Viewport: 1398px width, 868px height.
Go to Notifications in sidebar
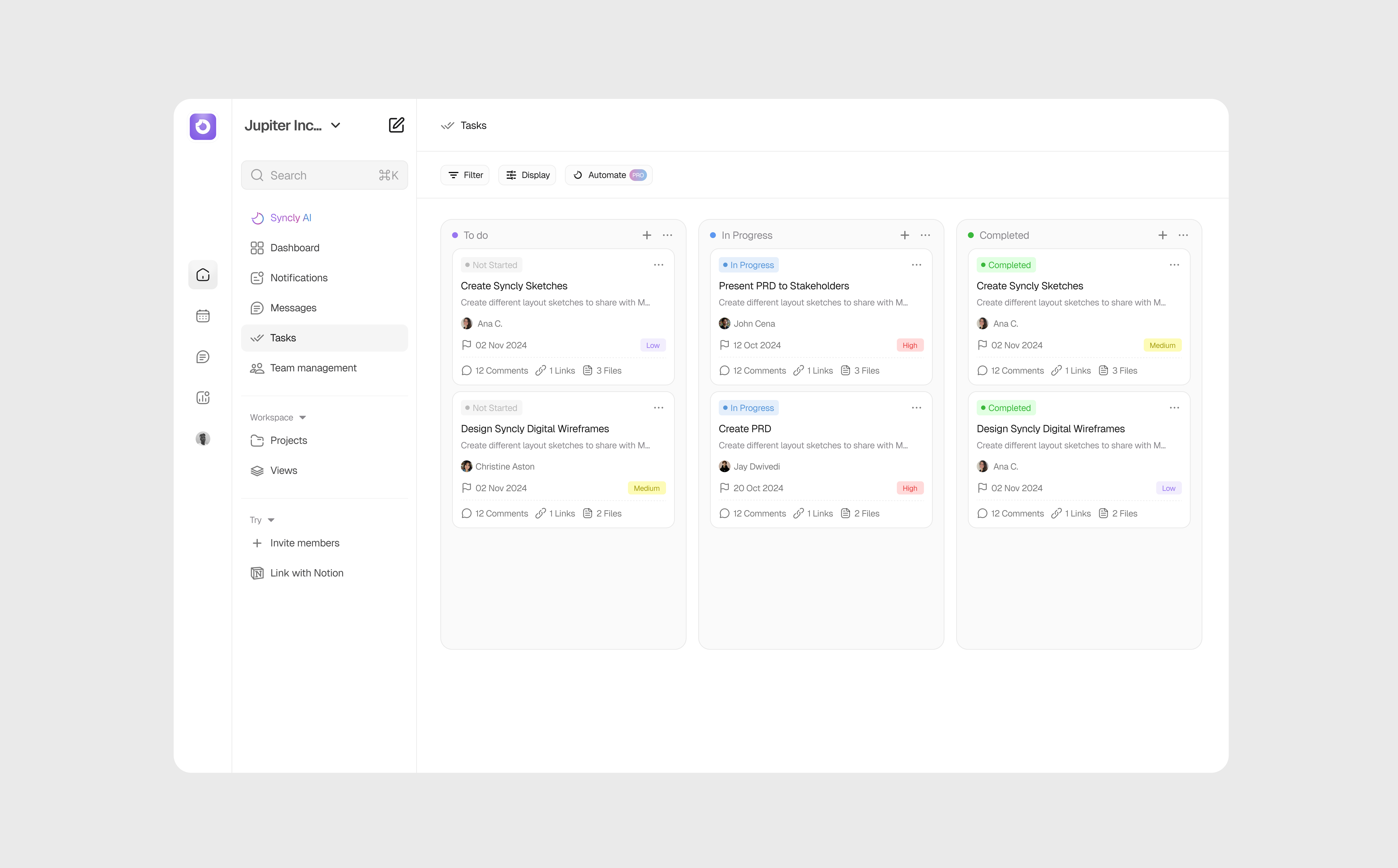[299, 278]
